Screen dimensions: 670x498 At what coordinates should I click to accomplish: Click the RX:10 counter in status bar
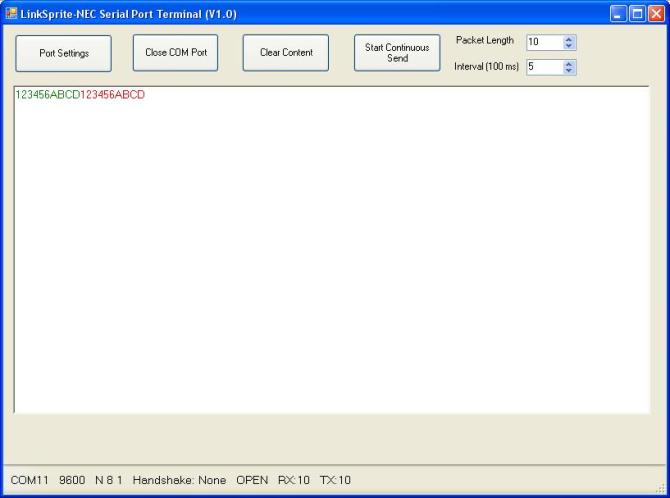pos(293,480)
